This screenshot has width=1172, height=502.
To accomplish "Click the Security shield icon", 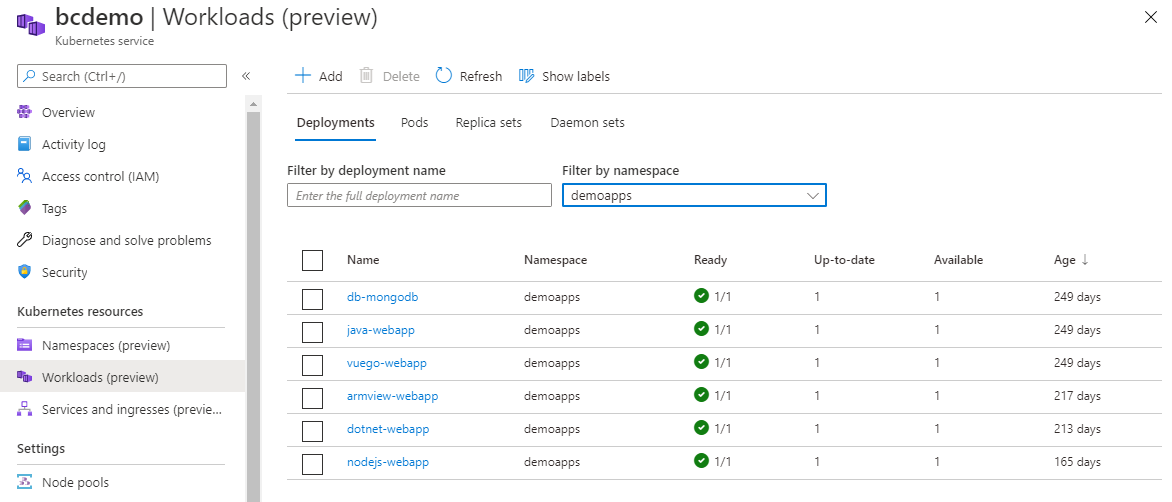I will click(x=25, y=272).
